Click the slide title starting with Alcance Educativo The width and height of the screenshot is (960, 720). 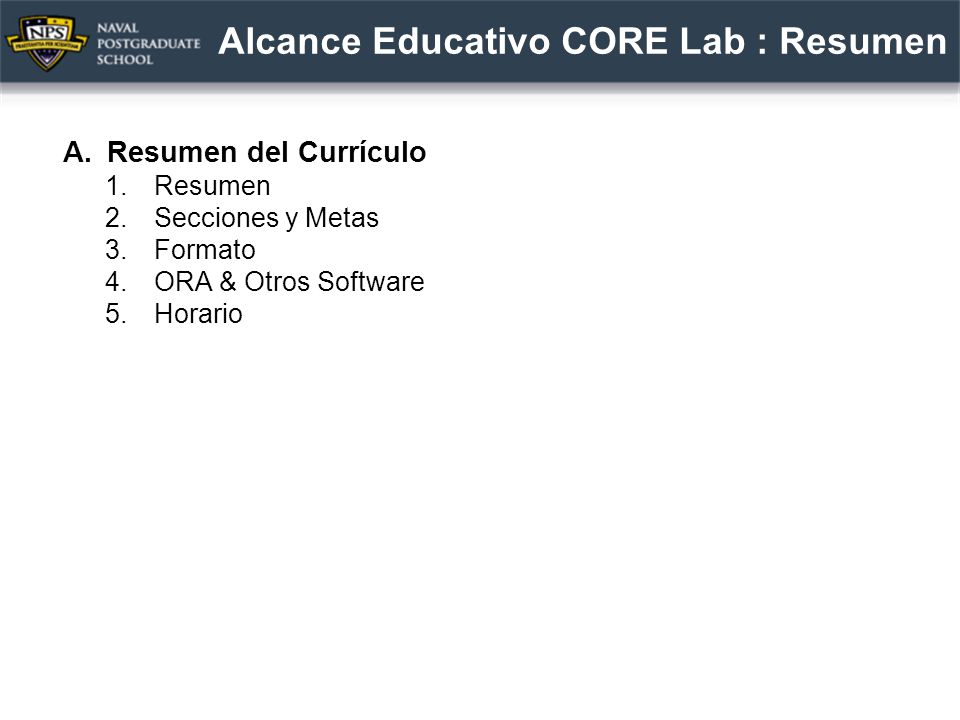582,41
